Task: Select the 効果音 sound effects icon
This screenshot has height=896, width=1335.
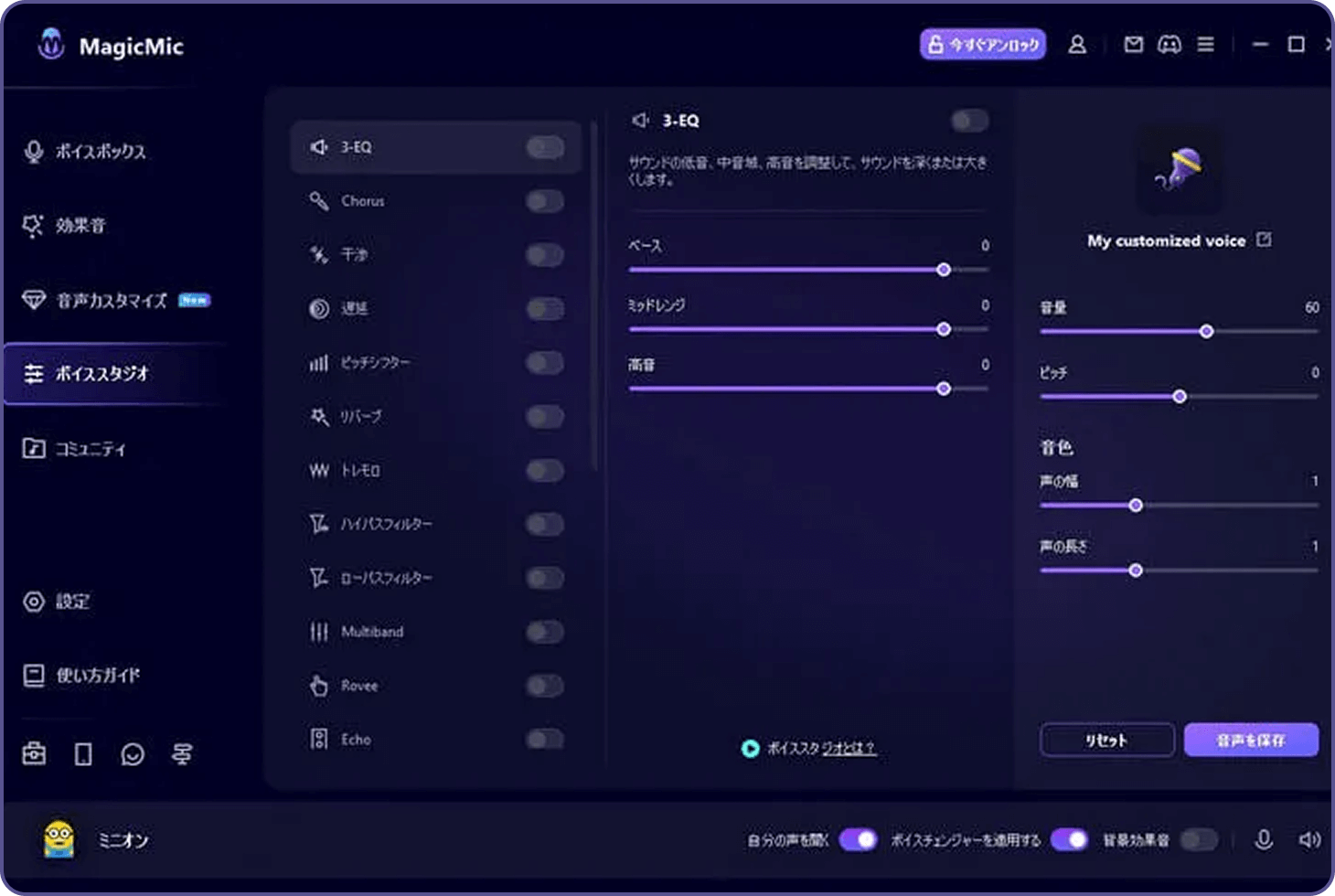Action: coord(32,225)
